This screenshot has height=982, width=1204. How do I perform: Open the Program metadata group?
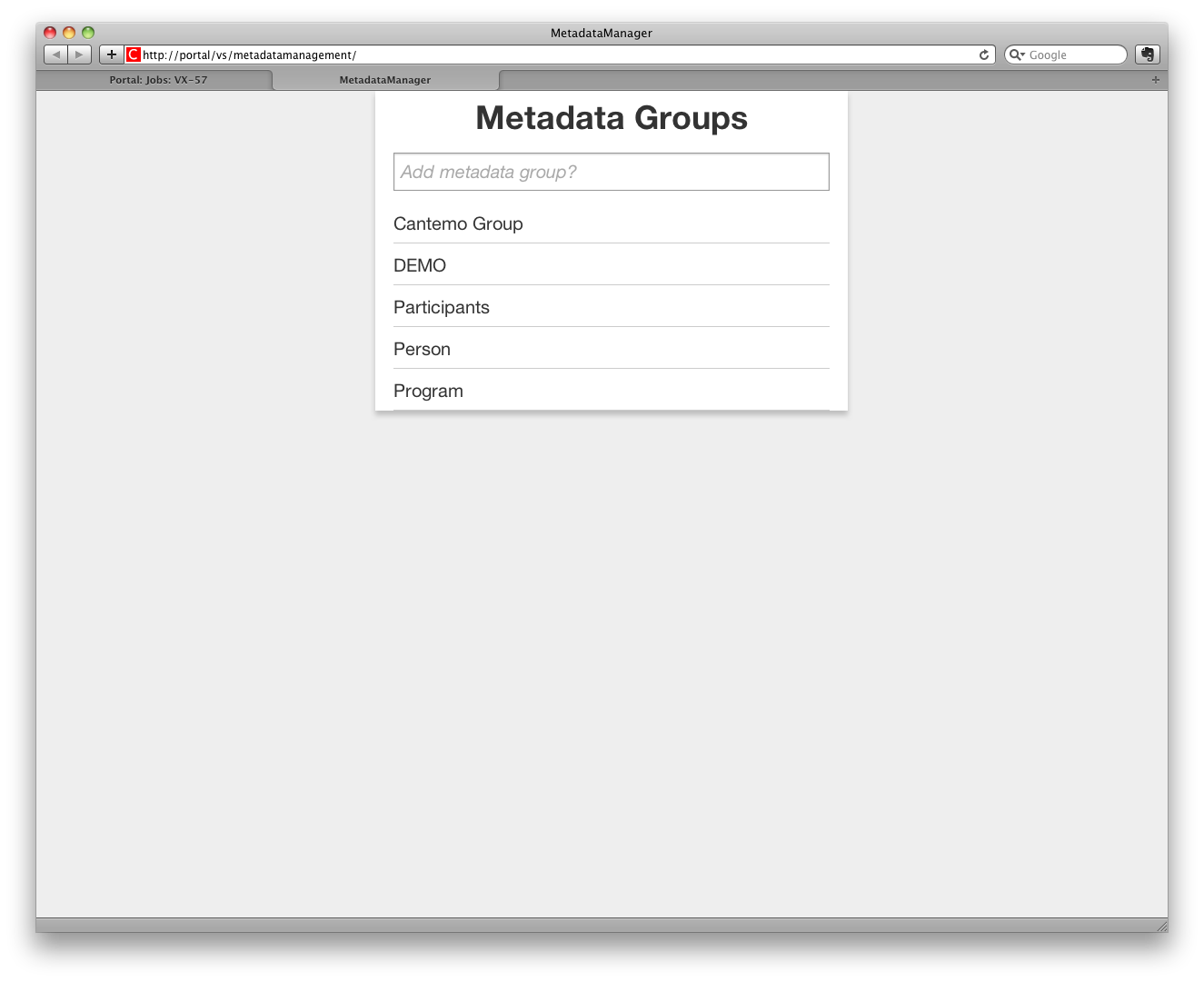(612, 391)
